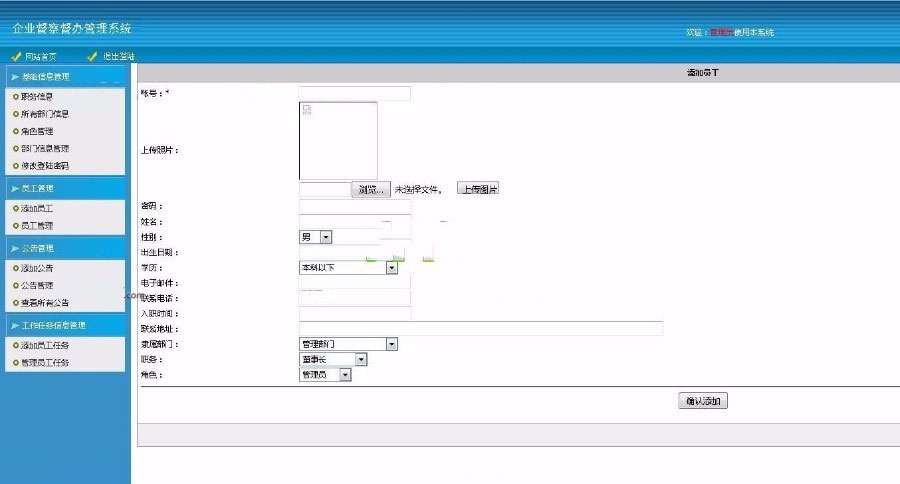The image size is (900, 484).
Task: Focus the 帐号 account input field
Action: coord(354,93)
